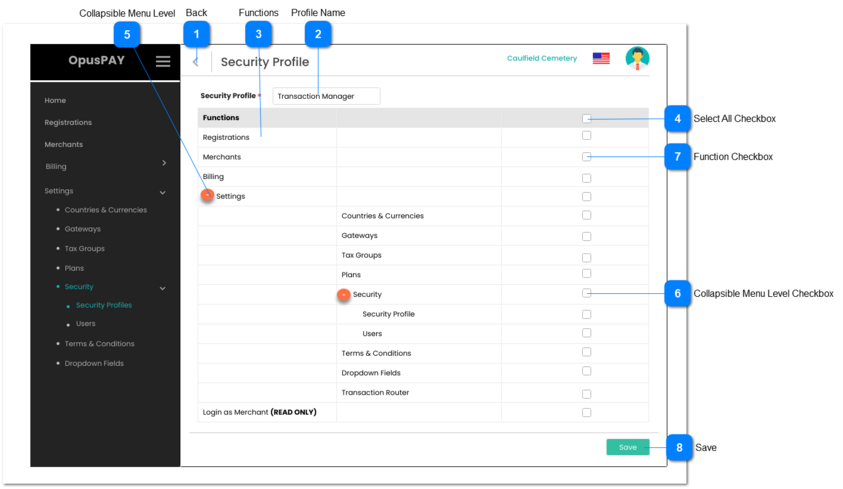
Task: Click the Save button
Action: tap(627, 447)
